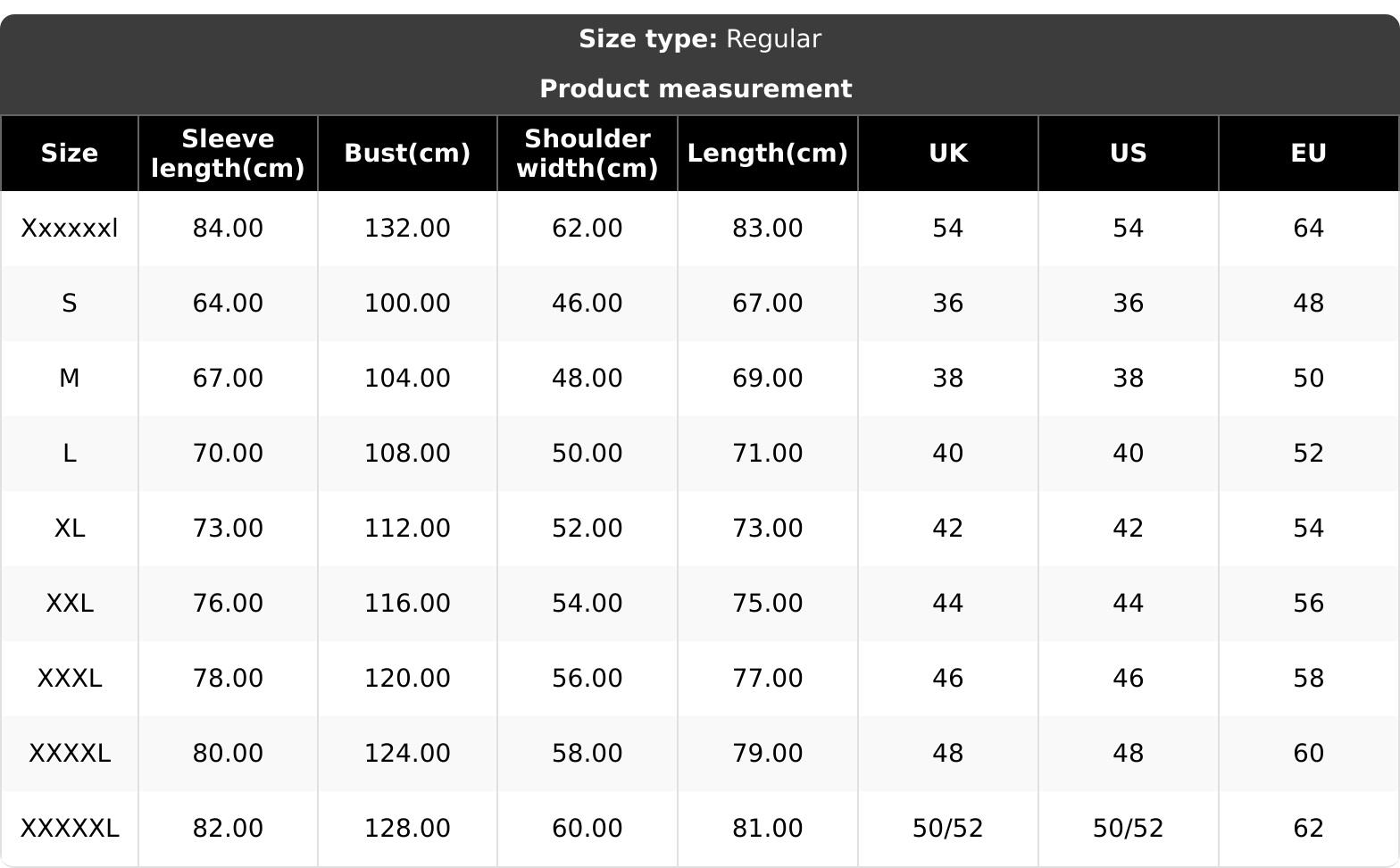The height and width of the screenshot is (868, 1400).
Task: Click the Bust(cm) column header
Action: [x=407, y=154]
